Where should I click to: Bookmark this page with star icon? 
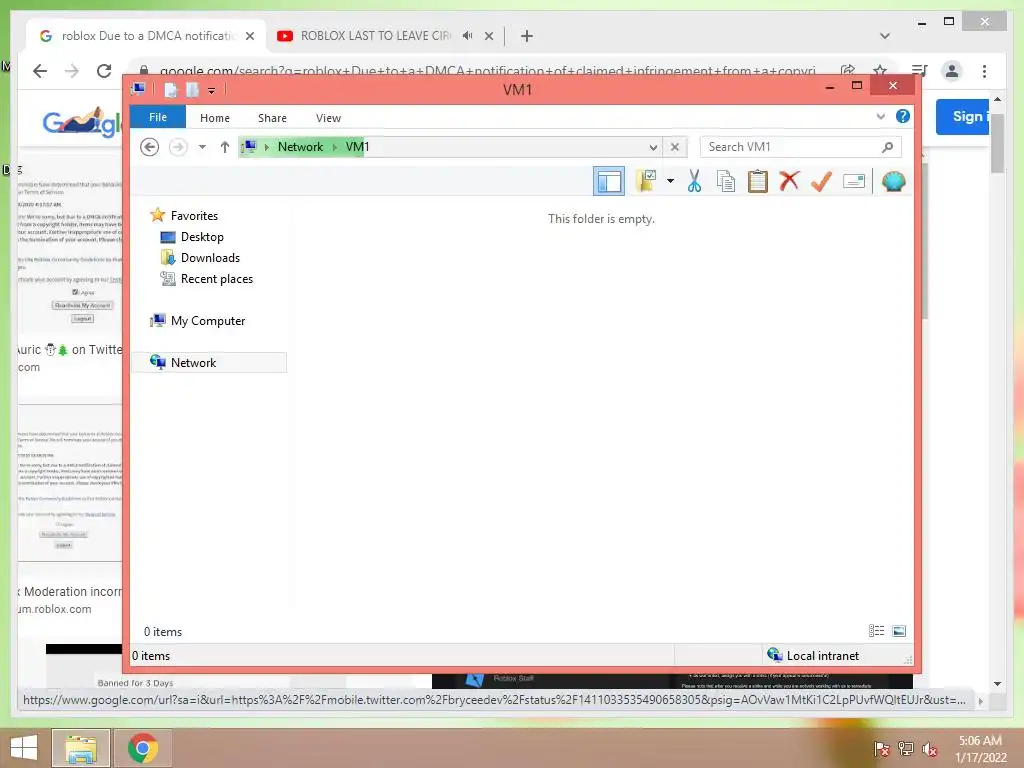pos(880,70)
